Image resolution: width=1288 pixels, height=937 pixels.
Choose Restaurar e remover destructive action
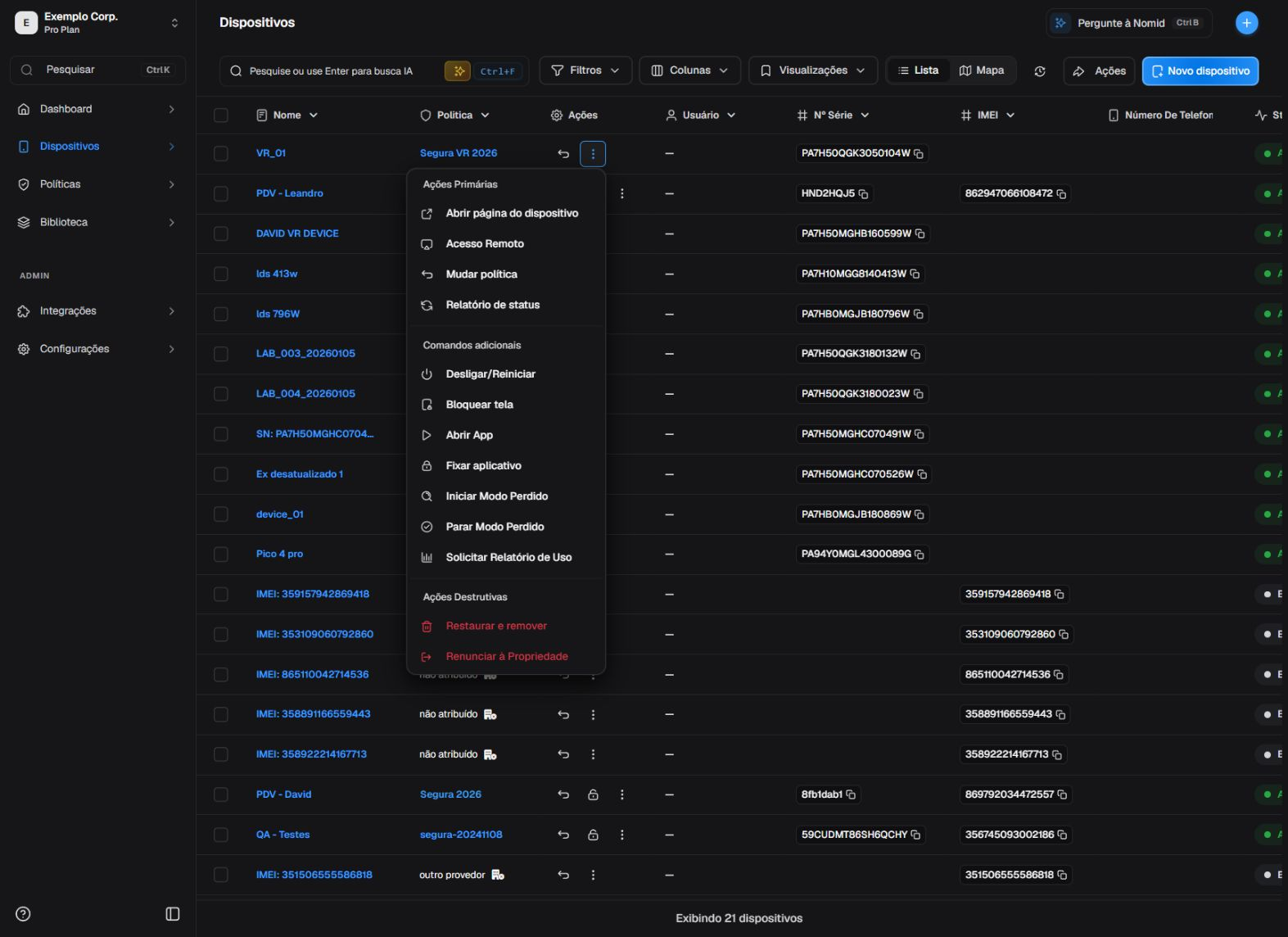(x=506, y=626)
